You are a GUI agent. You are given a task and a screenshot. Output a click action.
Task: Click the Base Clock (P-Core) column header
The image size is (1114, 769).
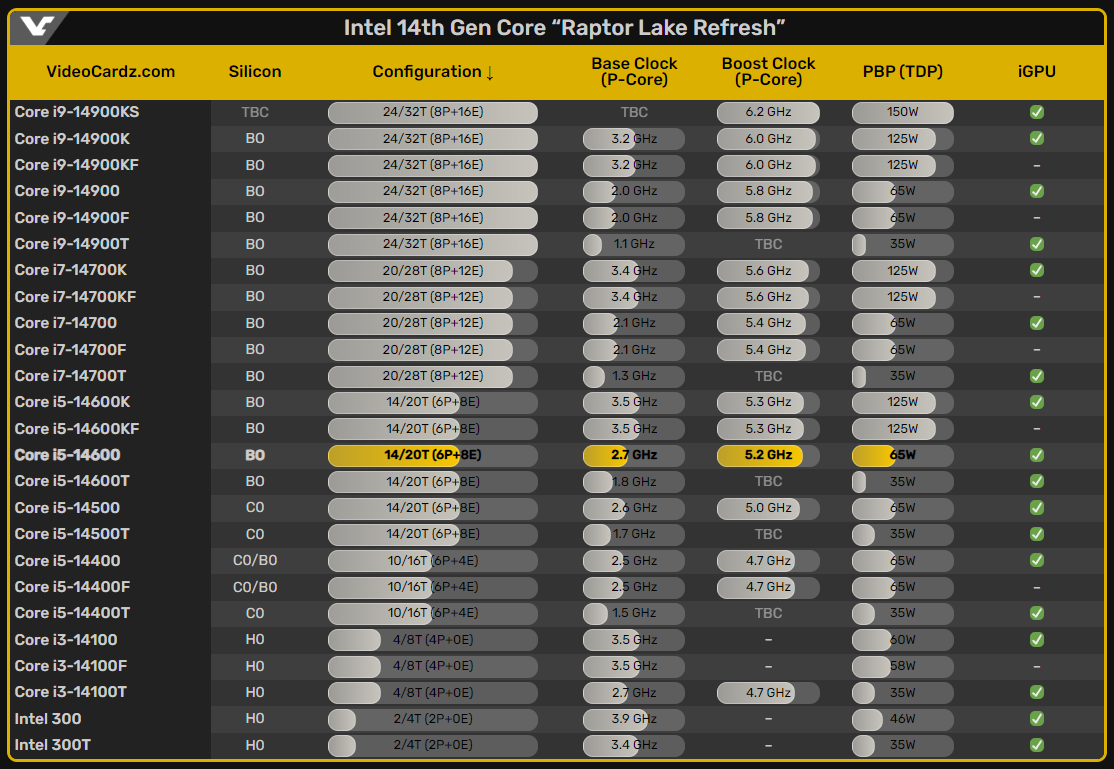(634, 72)
